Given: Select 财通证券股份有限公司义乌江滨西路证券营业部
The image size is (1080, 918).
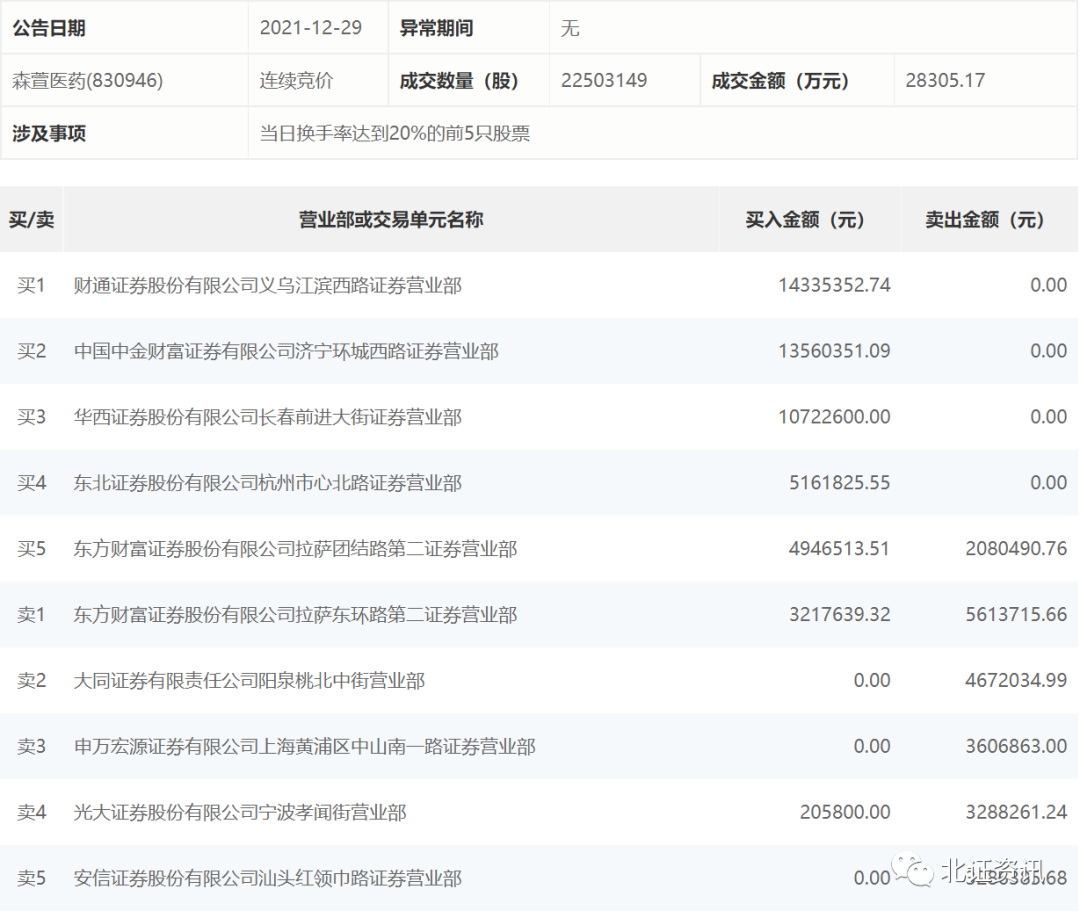Looking at the screenshot, I should click(x=268, y=285).
